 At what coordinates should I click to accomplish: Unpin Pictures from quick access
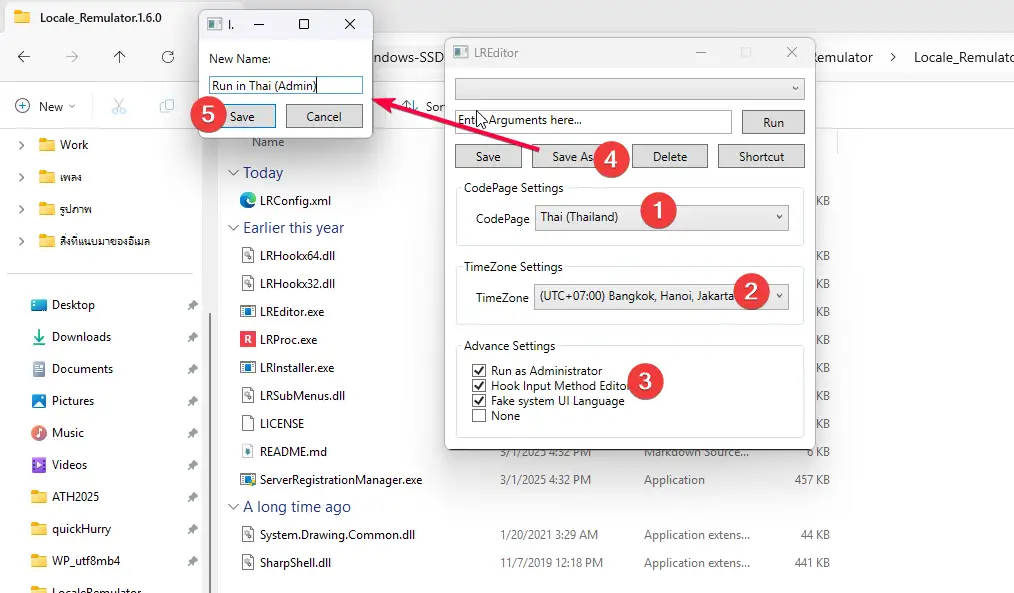[x=193, y=401]
